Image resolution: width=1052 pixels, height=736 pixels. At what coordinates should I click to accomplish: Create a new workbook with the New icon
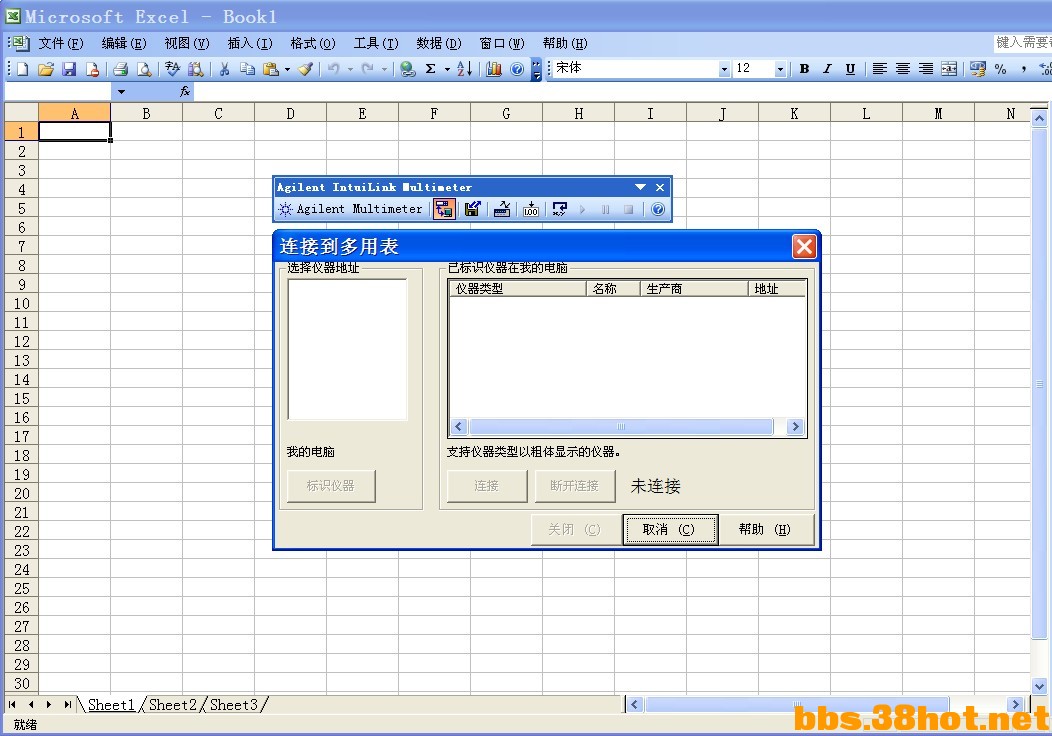point(23,69)
